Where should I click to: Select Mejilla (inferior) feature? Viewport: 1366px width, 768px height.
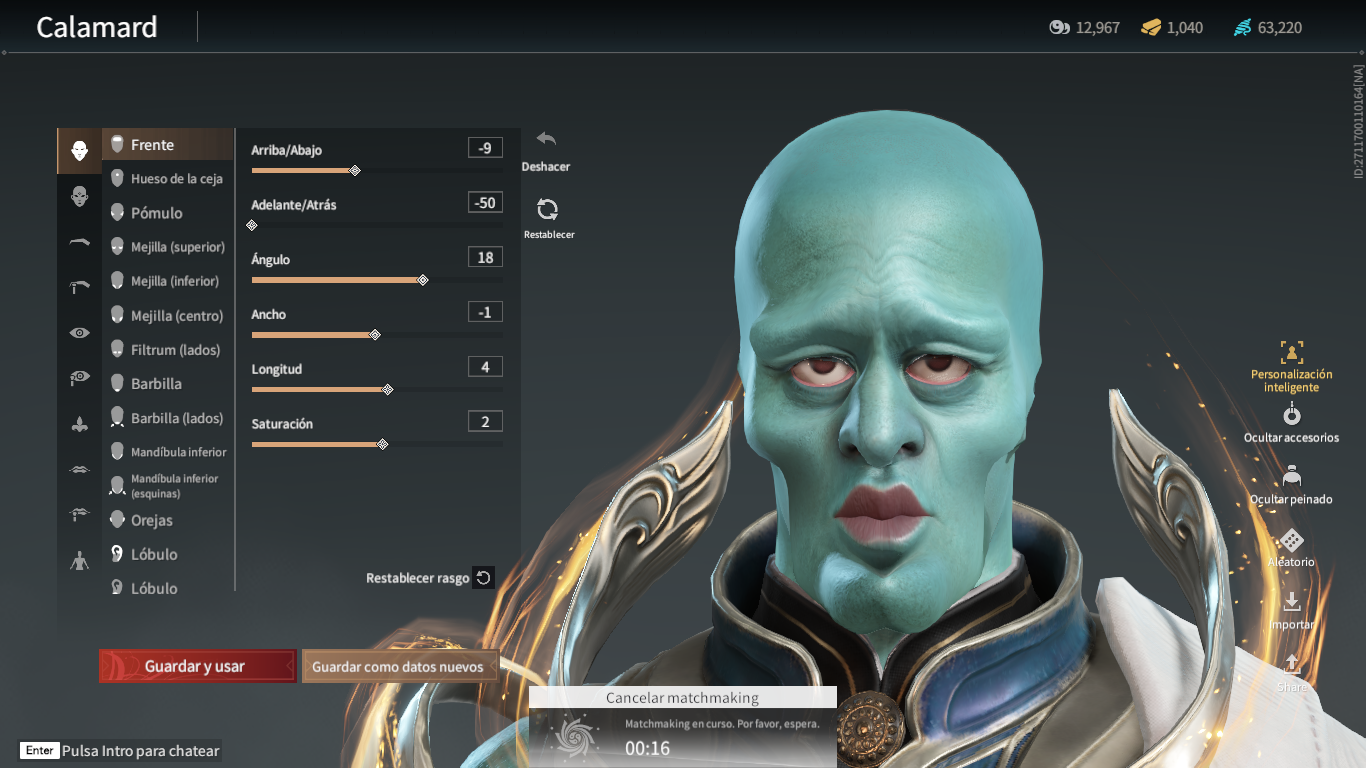coord(168,281)
